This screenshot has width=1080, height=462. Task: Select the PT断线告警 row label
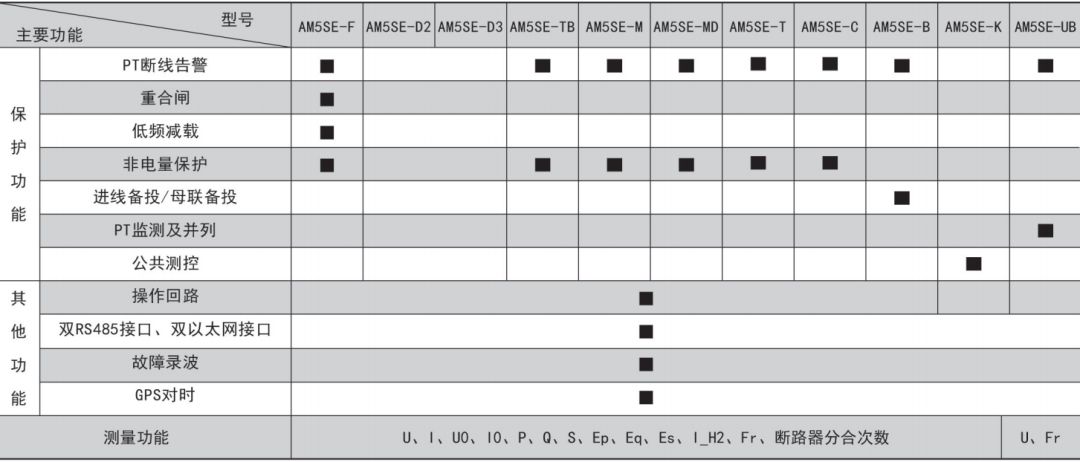[x=165, y=65]
